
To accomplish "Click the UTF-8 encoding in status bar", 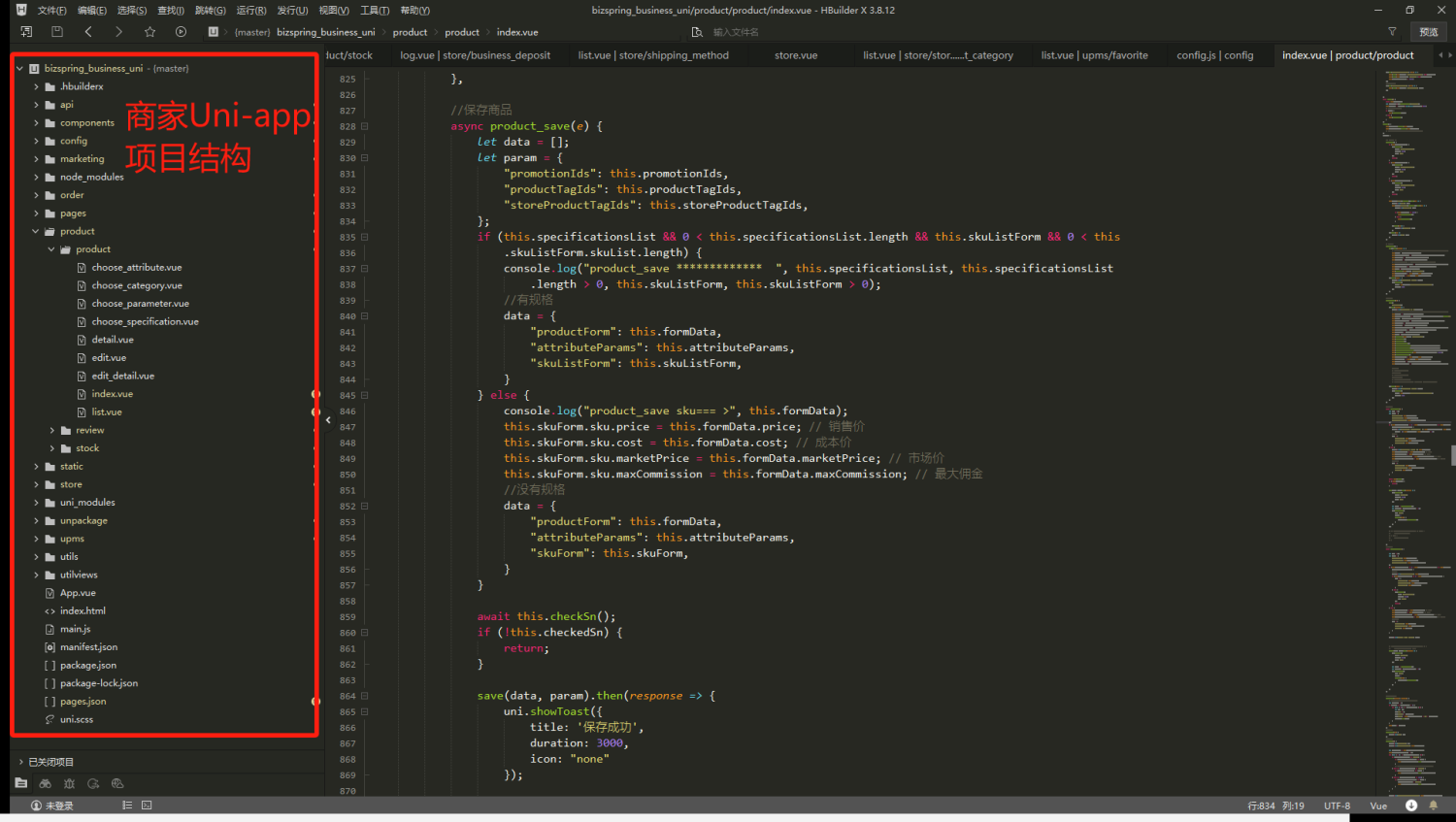I will 1338,806.
